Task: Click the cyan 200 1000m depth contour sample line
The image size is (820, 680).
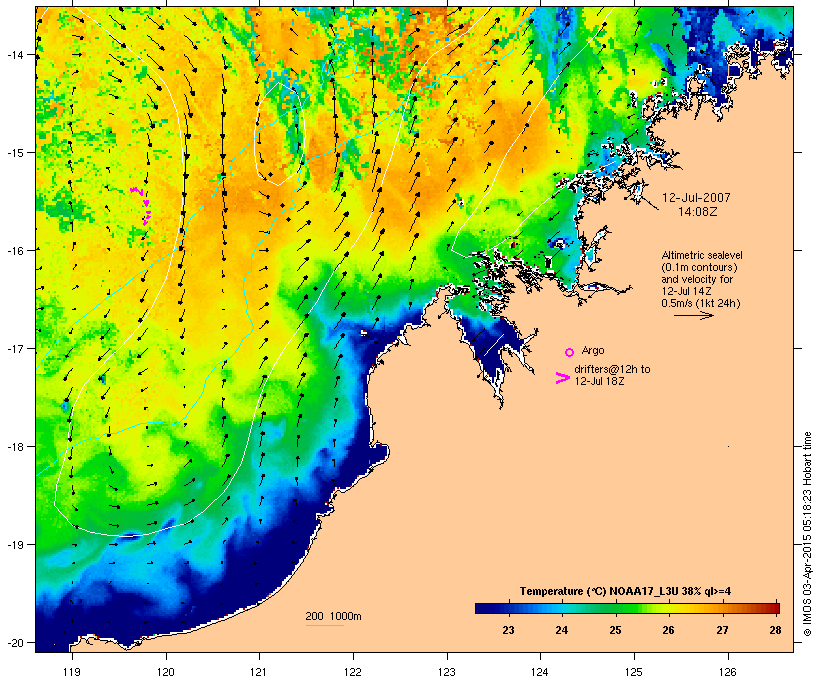Action: pyautogui.click(x=324, y=626)
